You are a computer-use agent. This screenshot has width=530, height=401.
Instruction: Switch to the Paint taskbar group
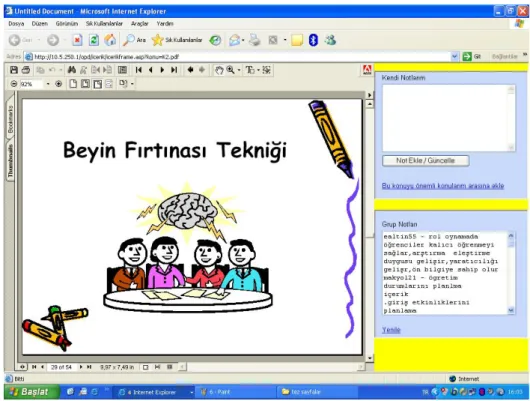pos(236,392)
